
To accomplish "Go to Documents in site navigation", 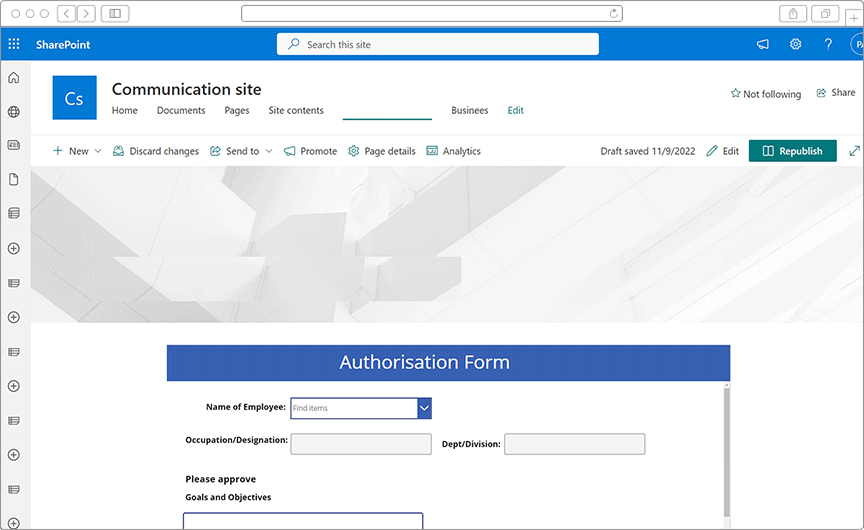I will tap(181, 111).
